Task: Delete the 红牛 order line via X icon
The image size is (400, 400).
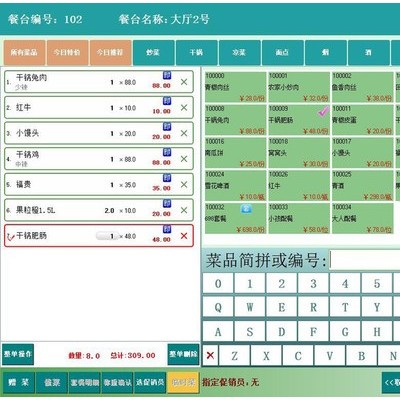Action: [x=184, y=107]
